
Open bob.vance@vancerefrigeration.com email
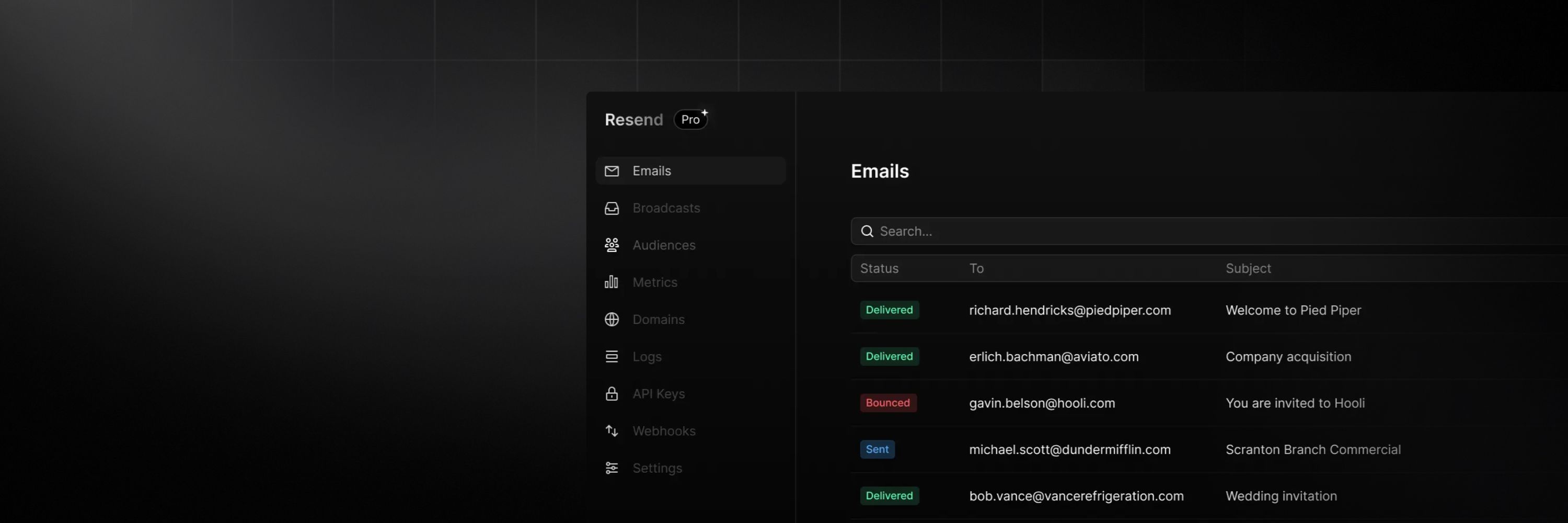pyautogui.click(x=1076, y=496)
